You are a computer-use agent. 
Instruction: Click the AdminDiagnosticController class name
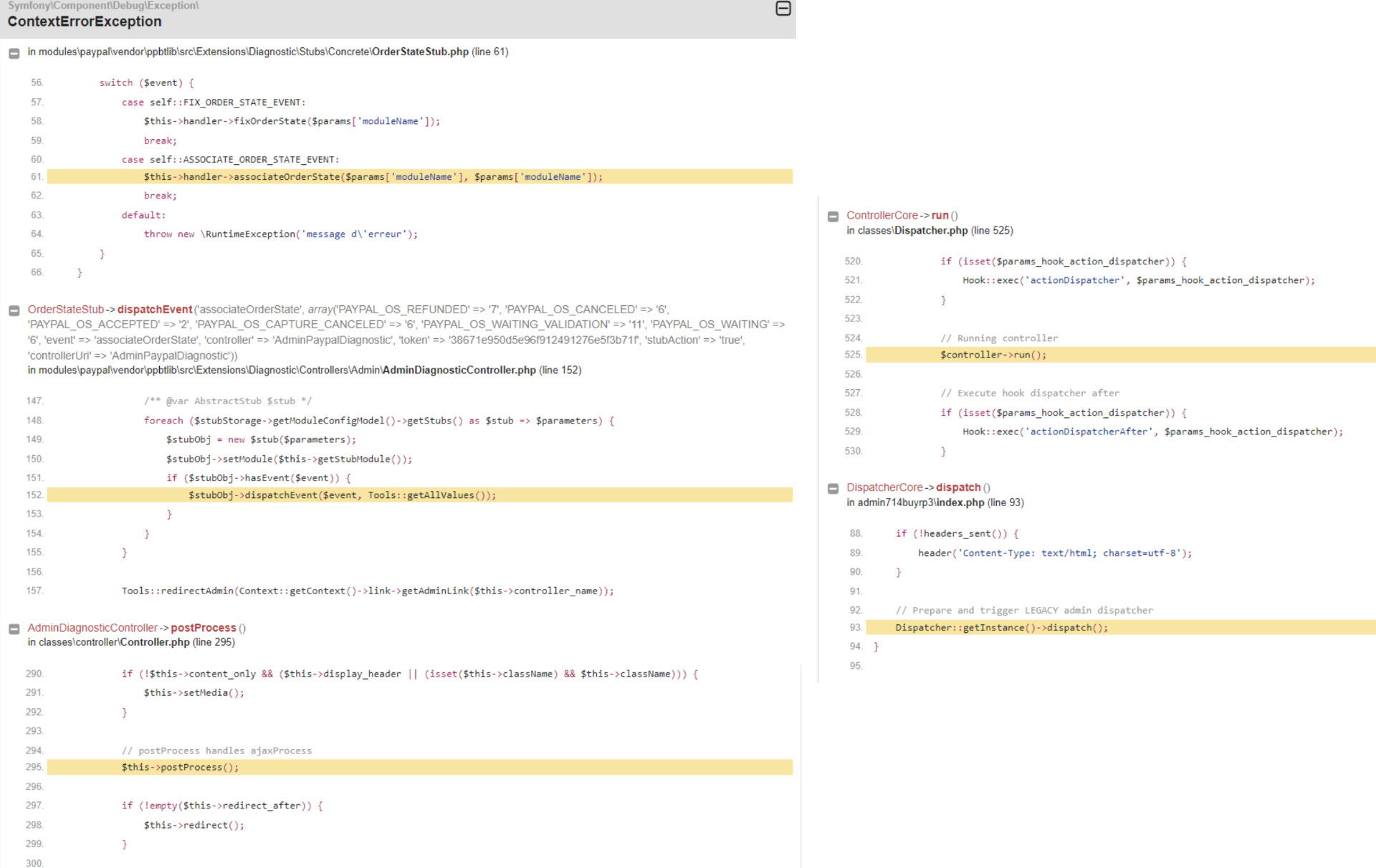92,628
